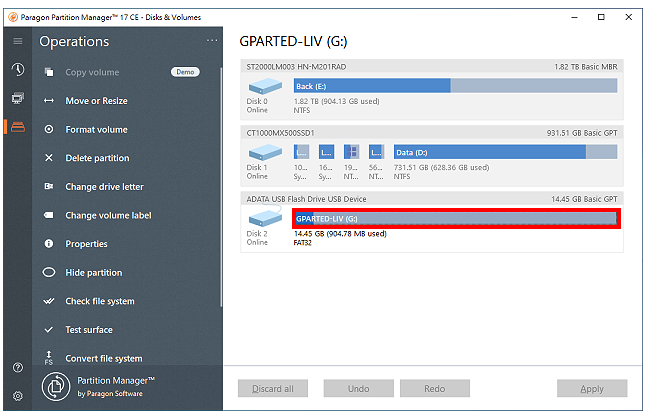
Task: Click the Demo badge next to Copy volume
Action: [185, 72]
